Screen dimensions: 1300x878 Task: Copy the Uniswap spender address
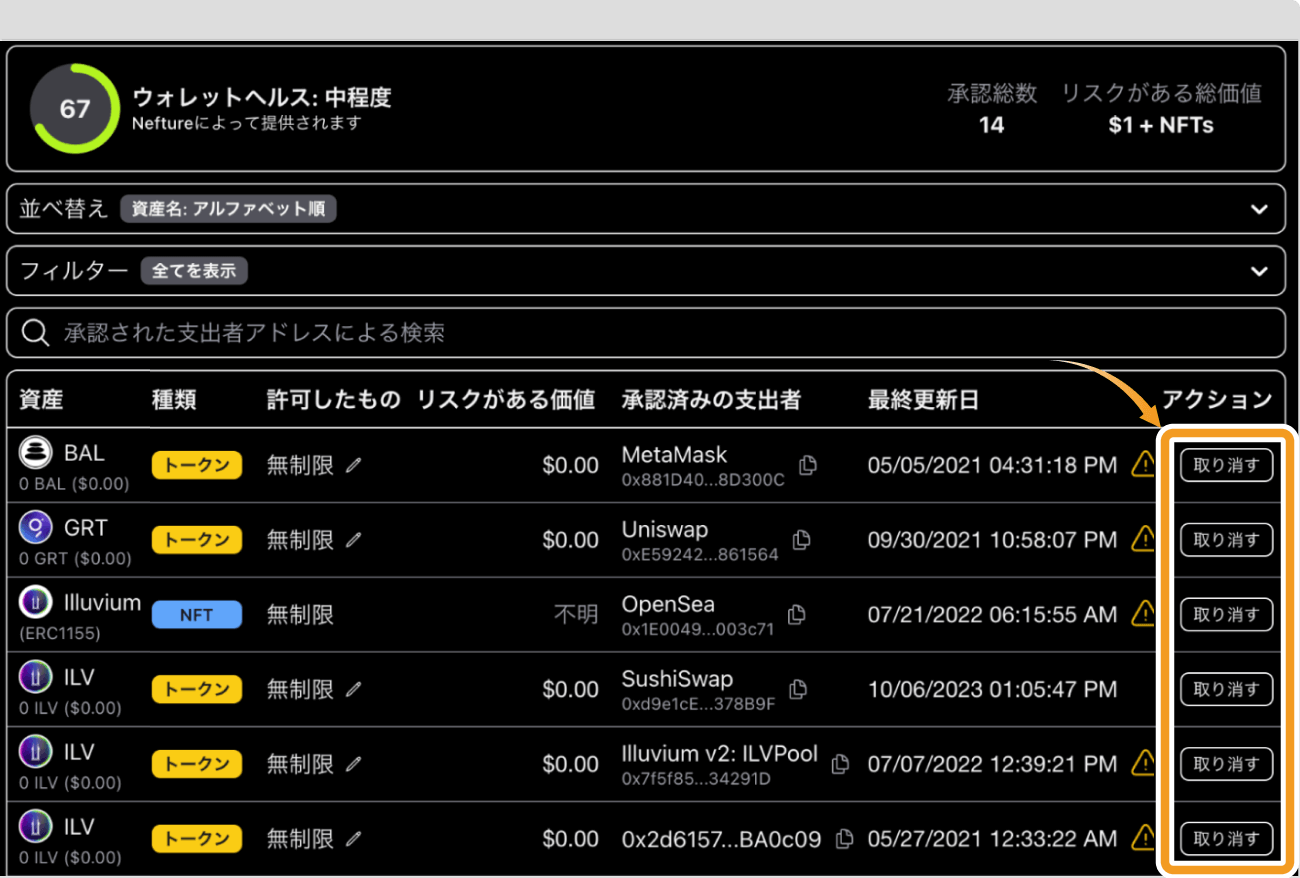(801, 540)
